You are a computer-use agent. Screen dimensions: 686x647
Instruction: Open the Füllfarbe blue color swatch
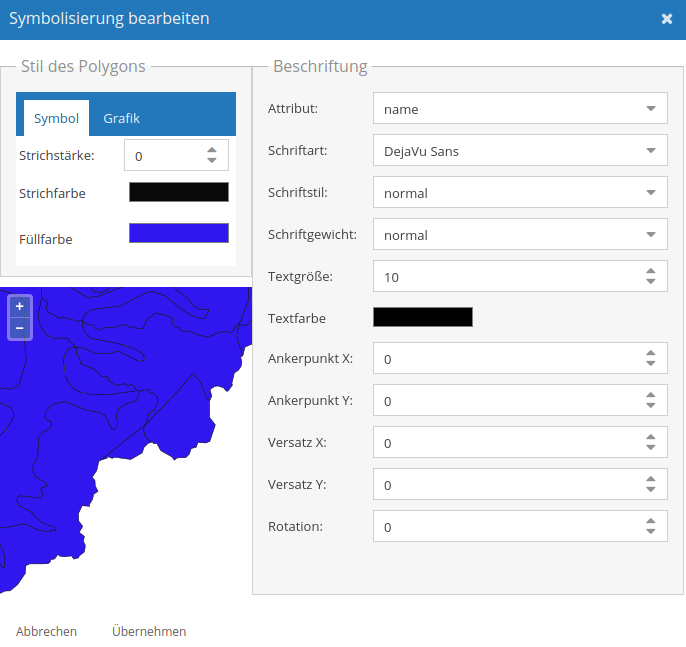coord(178,233)
